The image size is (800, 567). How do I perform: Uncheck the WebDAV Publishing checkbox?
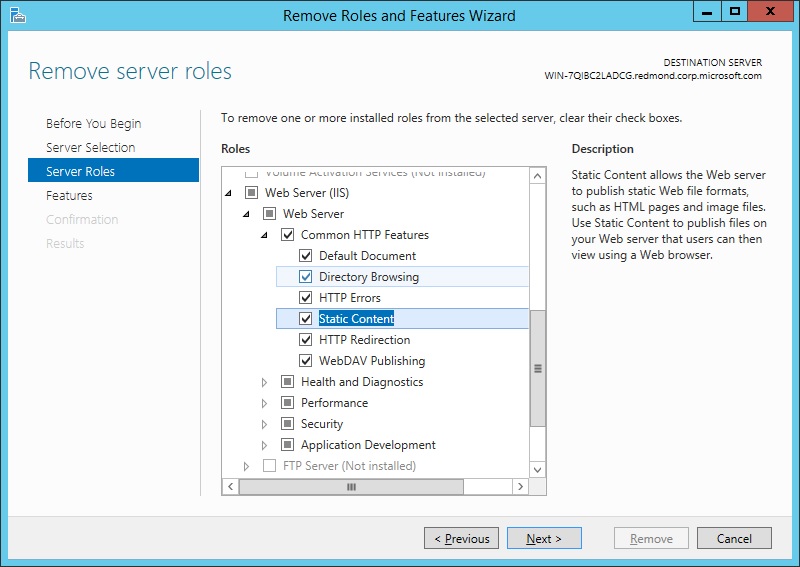pos(305,360)
